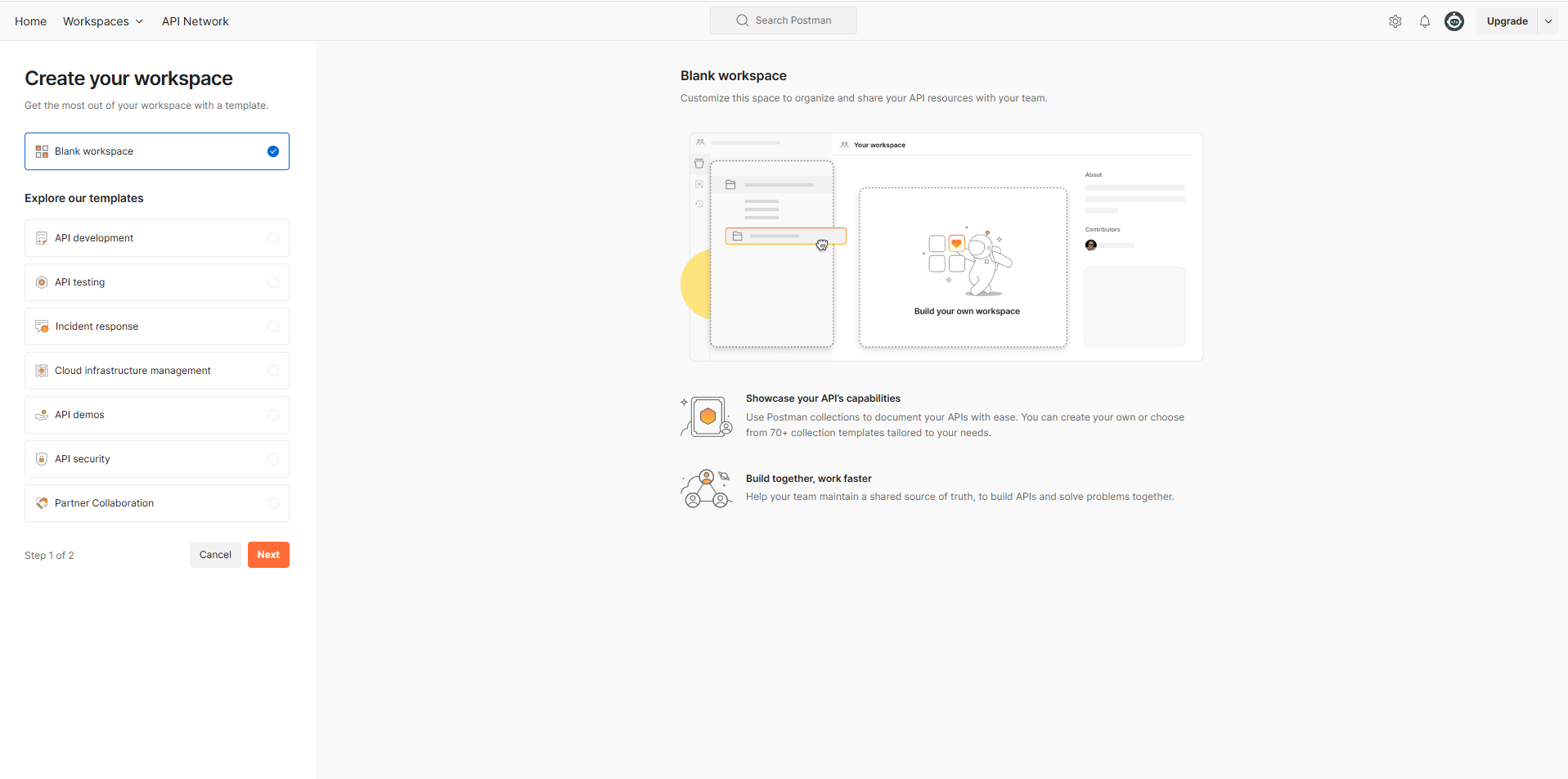Cancel workspace creation
This screenshot has width=1568, height=779.
(x=215, y=555)
